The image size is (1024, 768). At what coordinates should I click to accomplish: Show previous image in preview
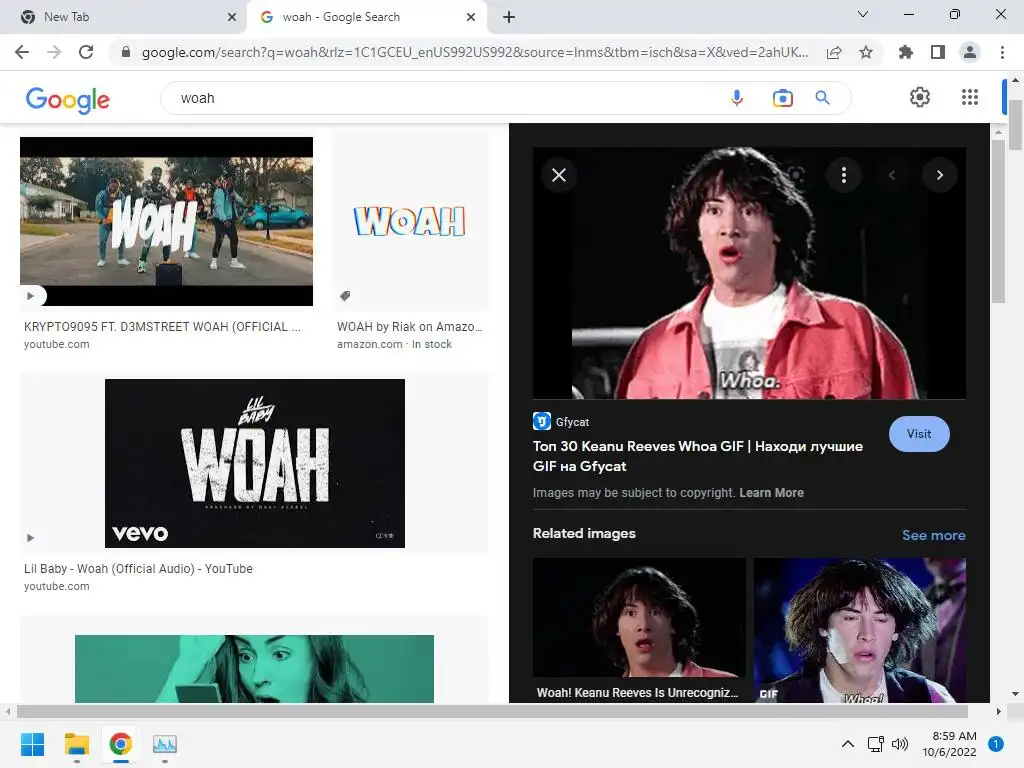point(891,175)
